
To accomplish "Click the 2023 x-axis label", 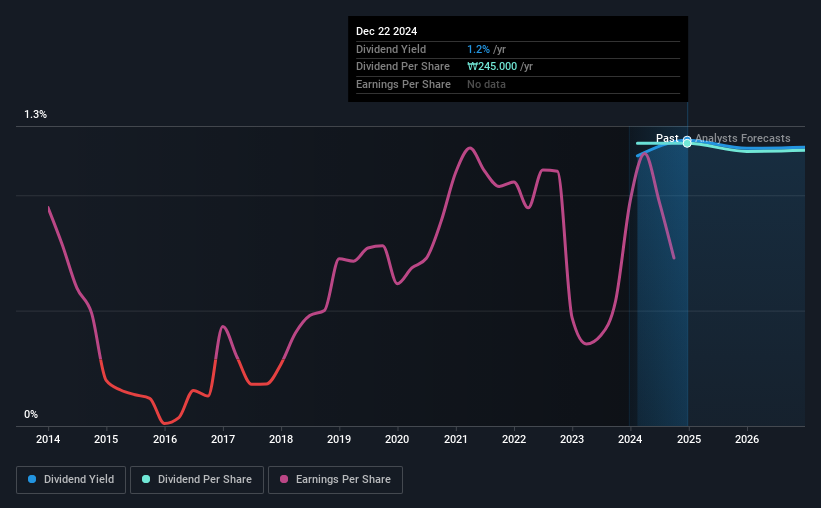I will 572,439.
